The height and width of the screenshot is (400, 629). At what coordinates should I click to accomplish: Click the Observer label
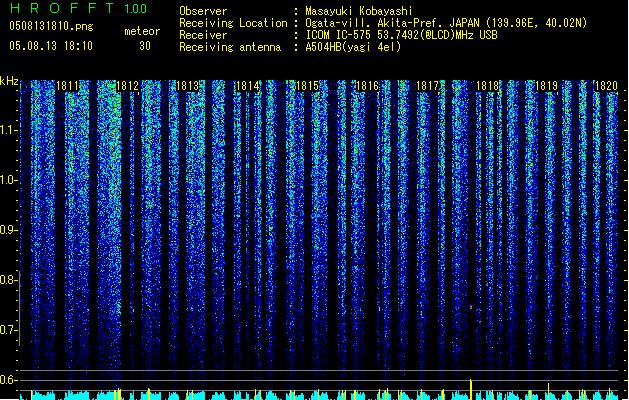203,11
